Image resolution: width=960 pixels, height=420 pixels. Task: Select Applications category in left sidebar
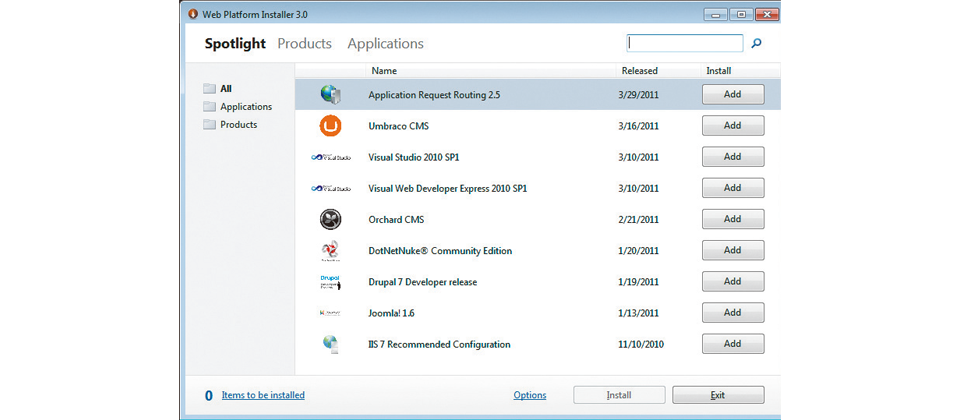tap(246, 107)
